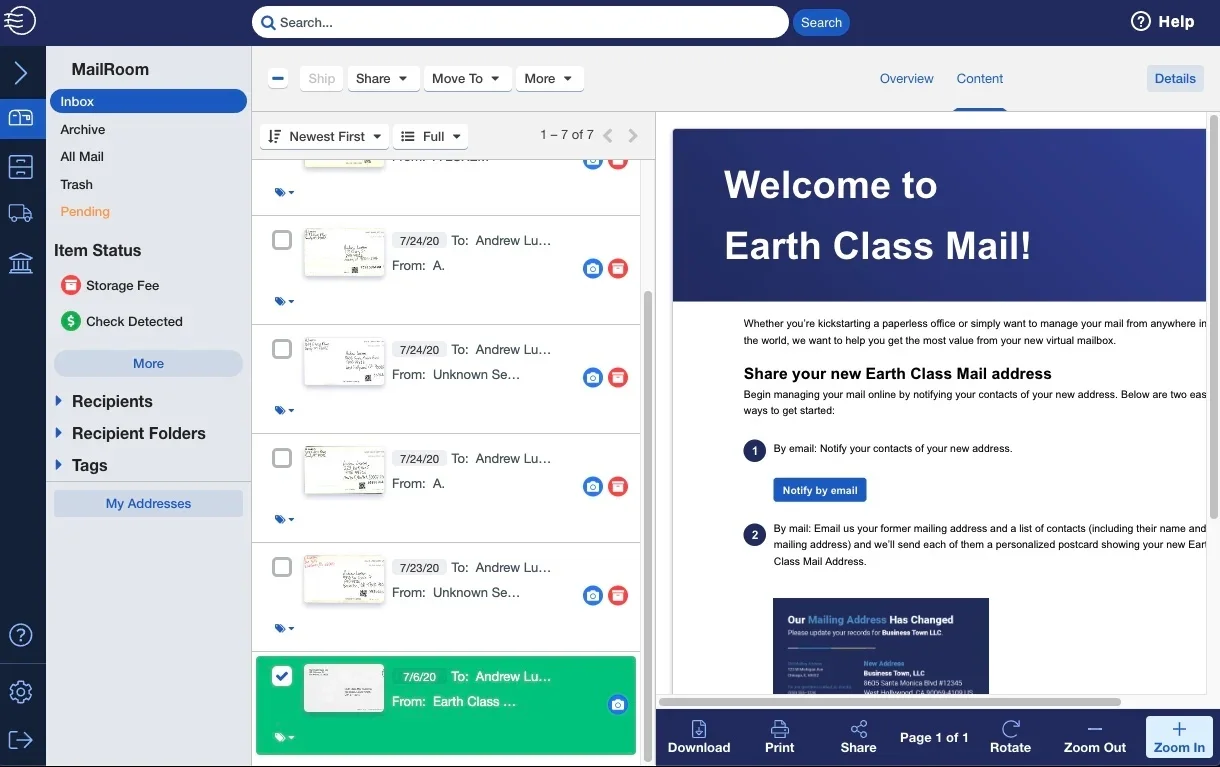Open the Share dropdown in top toolbar
Screen dimensions: 1220x767
[x=383, y=78]
